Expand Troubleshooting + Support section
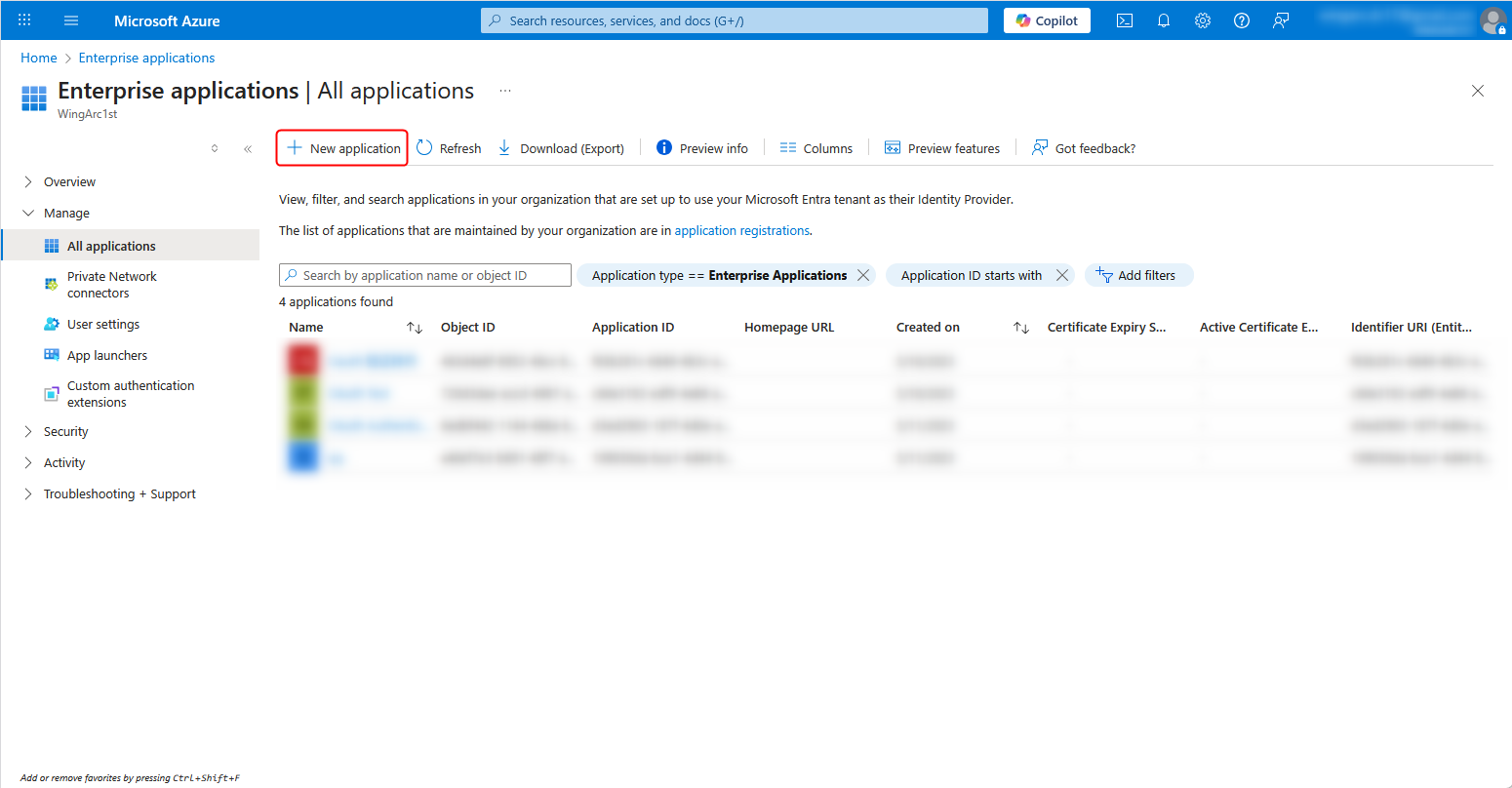 pyautogui.click(x=28, y=493)
